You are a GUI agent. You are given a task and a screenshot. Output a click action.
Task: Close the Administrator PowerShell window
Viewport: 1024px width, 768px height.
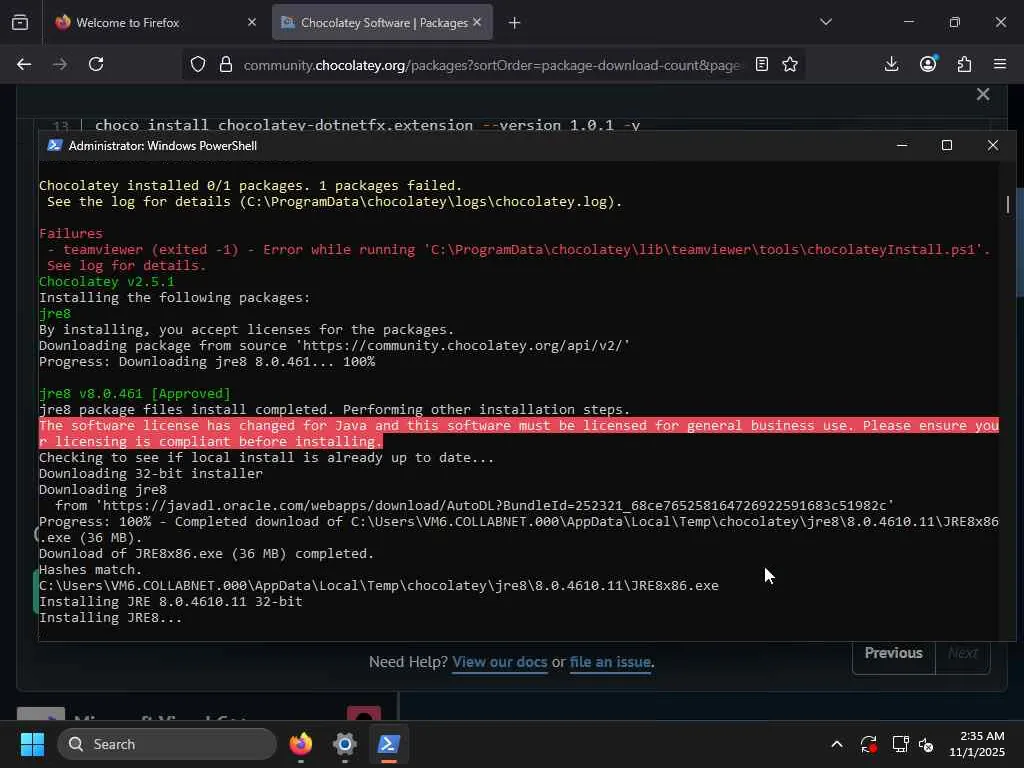(x=993, y=146)
